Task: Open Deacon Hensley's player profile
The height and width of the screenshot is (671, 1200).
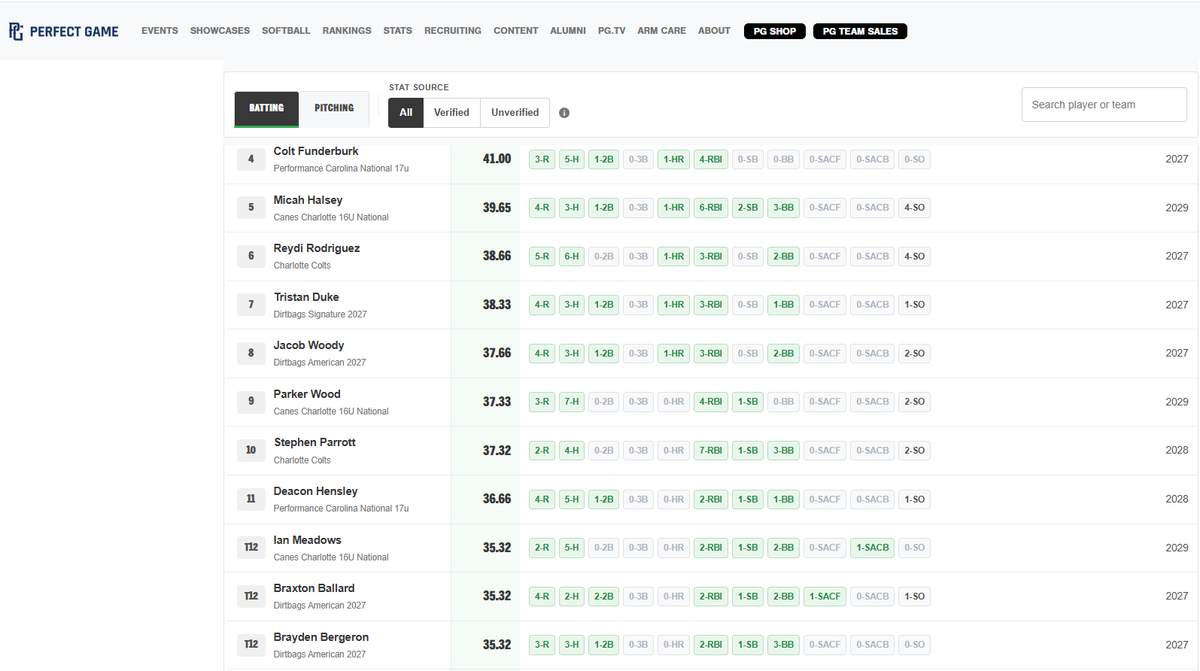Action: [x=316, y=491]
